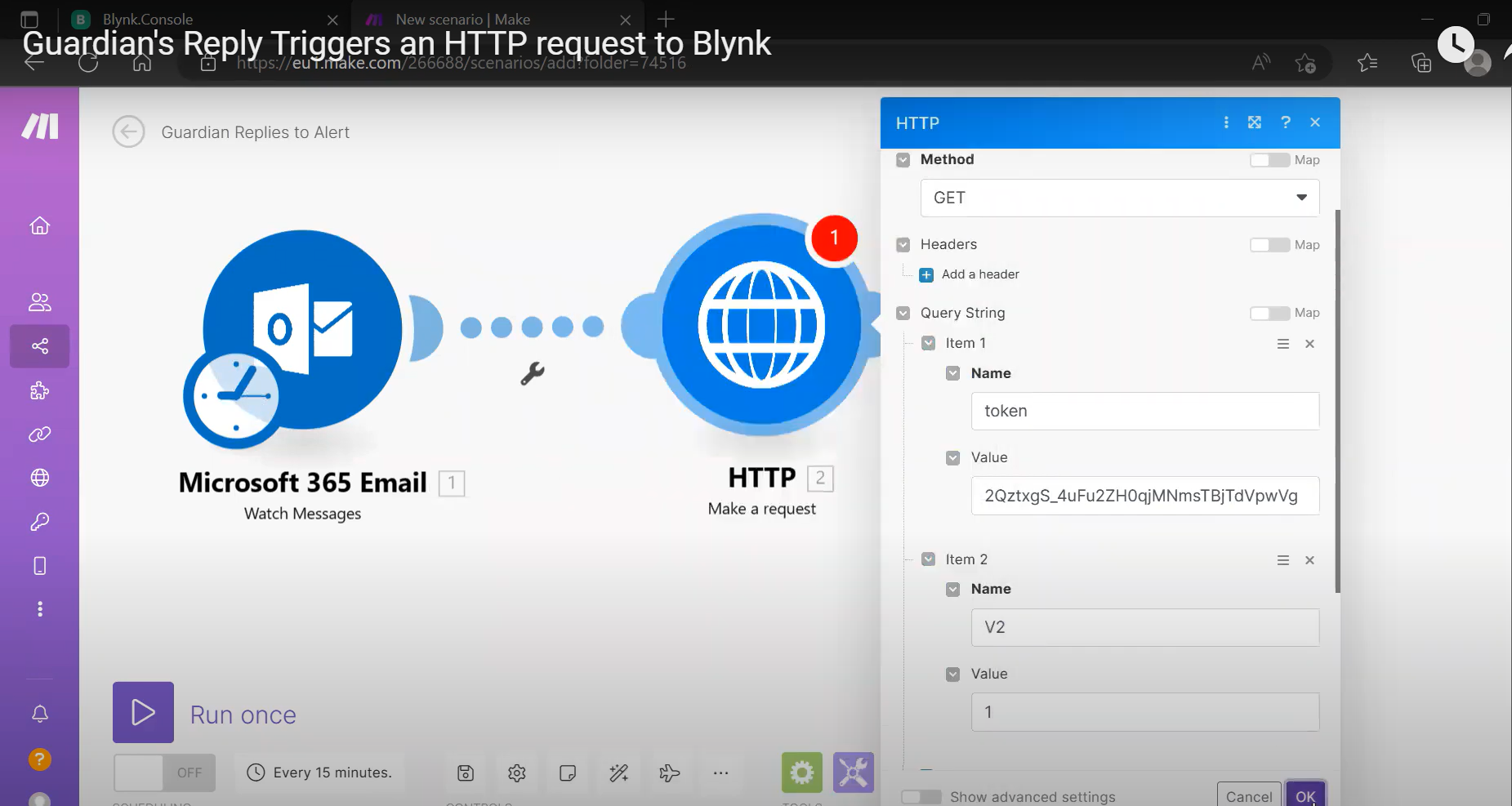Viewport: 1512px width, 806px height.
Task: Click Item 1 Name field token
Action: [x=1144, y=411]
